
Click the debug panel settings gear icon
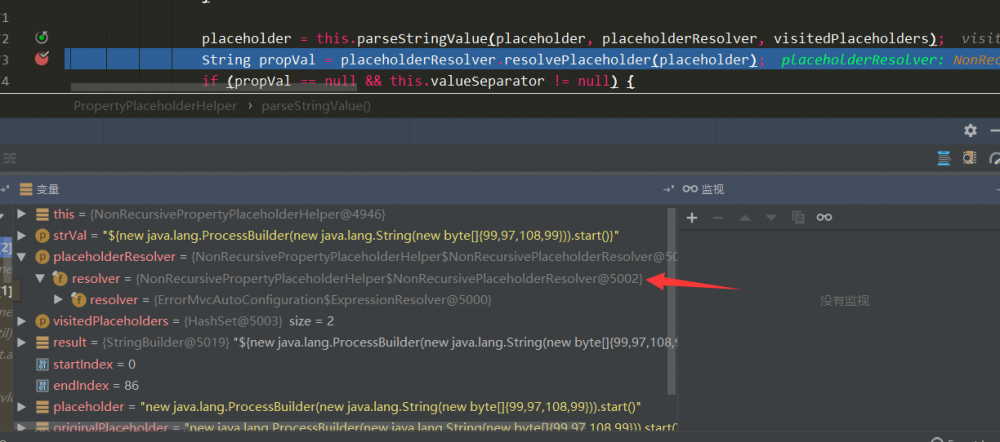tap(970, 131)
